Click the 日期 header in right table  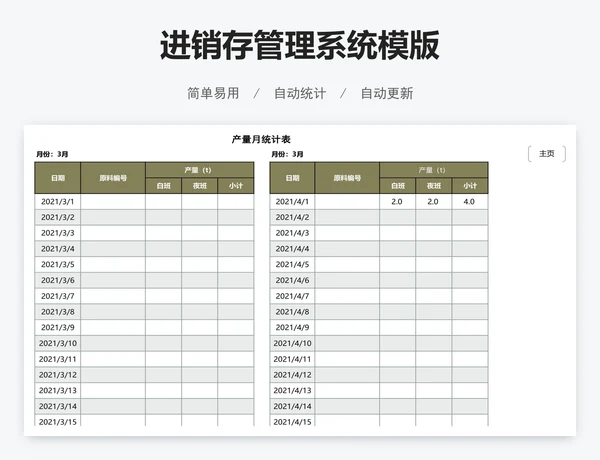click(x=292, y=178)
